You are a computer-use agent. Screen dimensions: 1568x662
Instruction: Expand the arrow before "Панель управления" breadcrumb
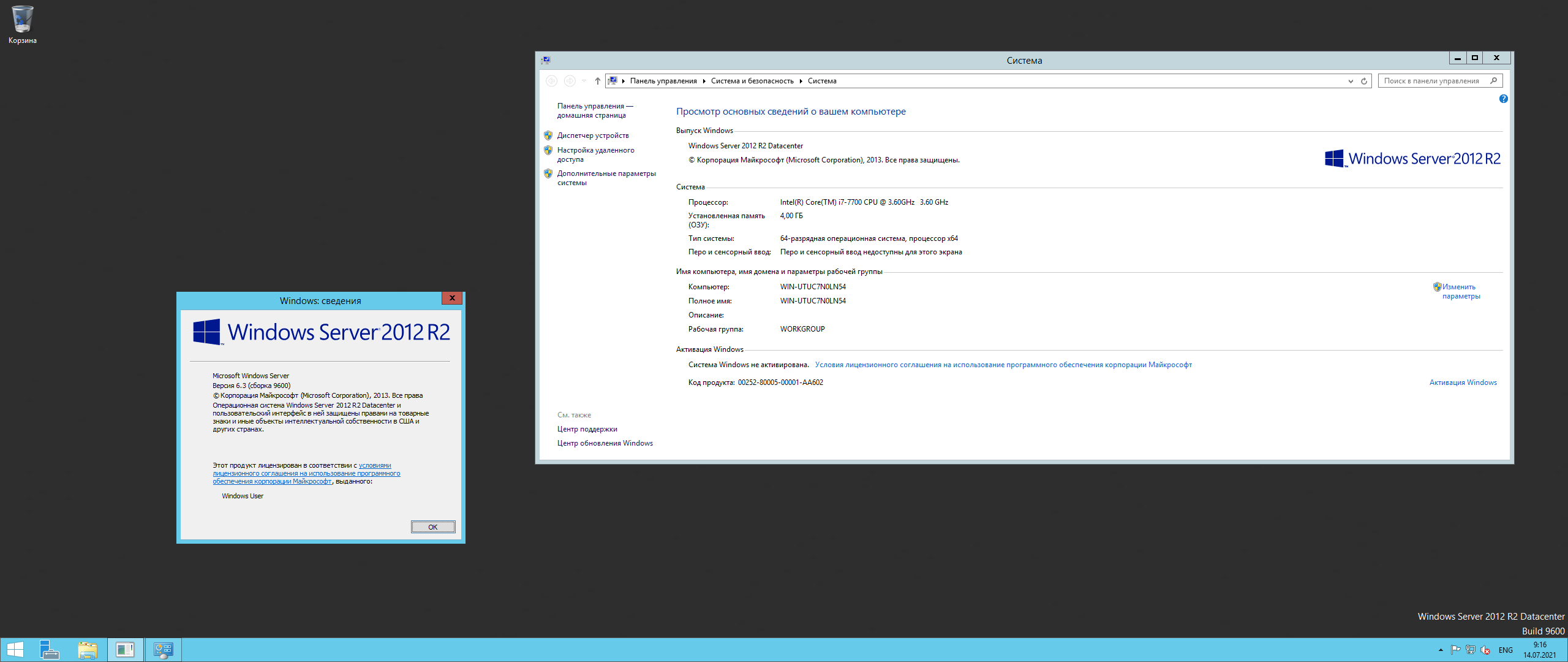tap(624, 81)
